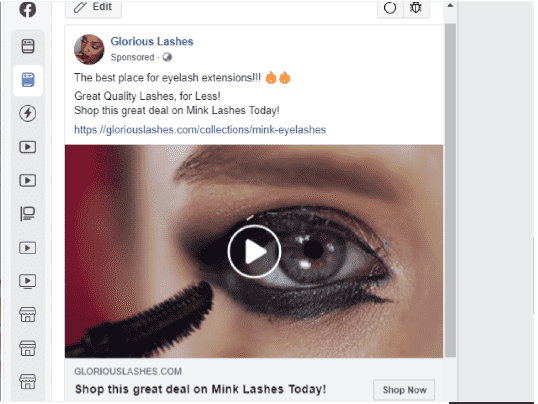538x404 pixels.
Task: Choose the right column placement icon
Action: point(28,213)
